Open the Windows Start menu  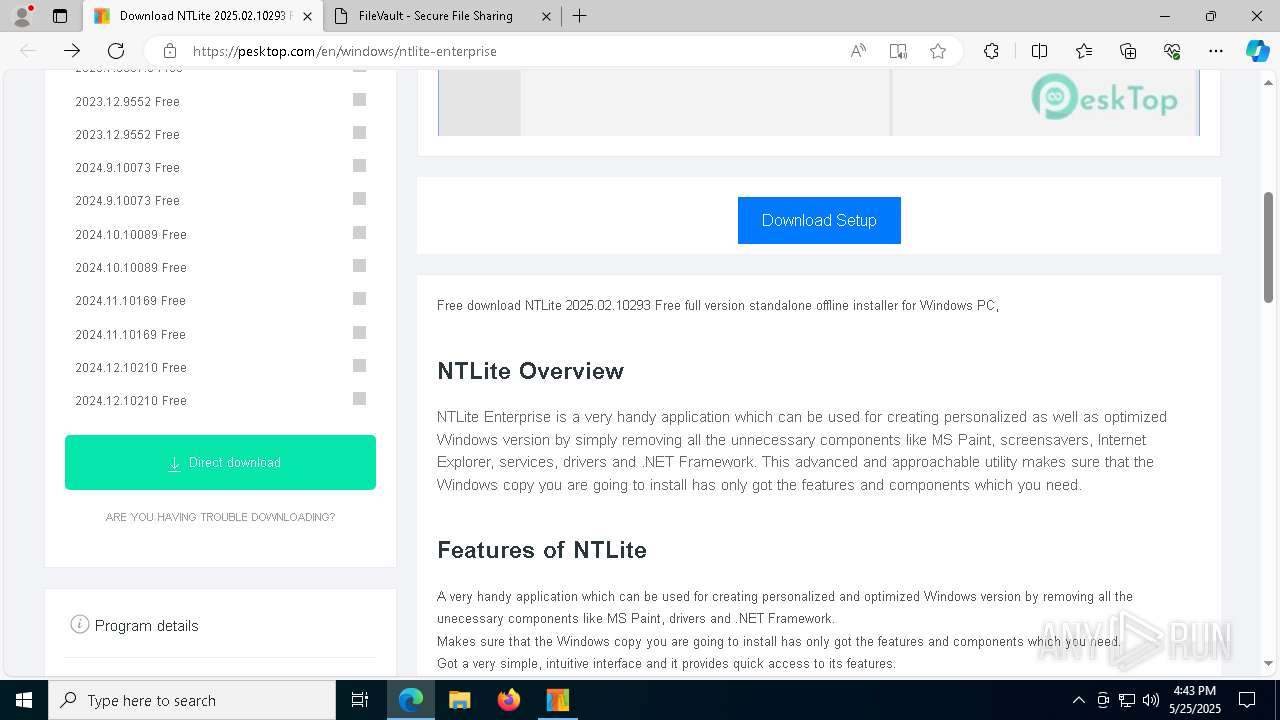click(x=24, y=700)
